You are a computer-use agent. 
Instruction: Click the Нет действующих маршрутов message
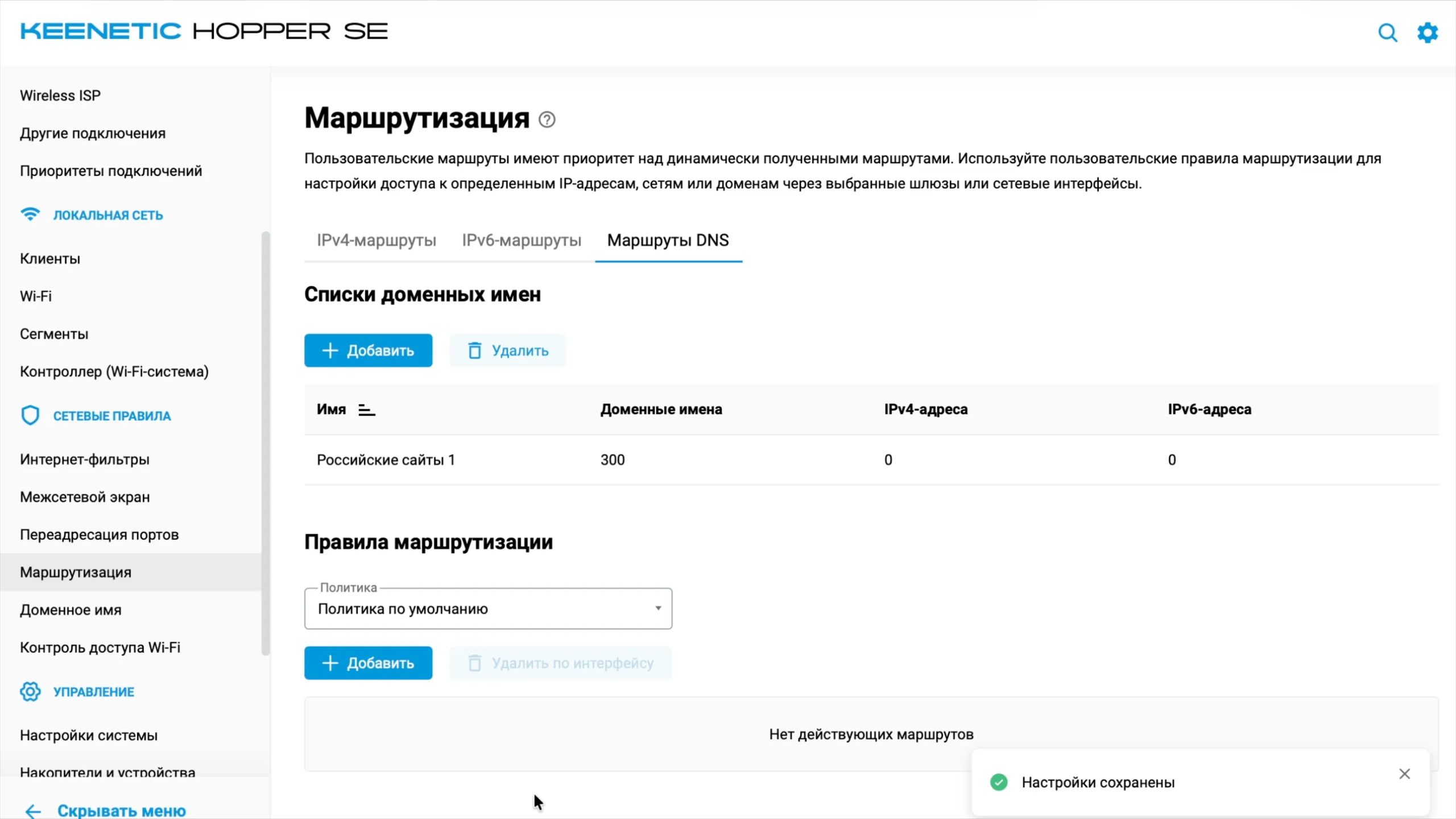[871, 734]
